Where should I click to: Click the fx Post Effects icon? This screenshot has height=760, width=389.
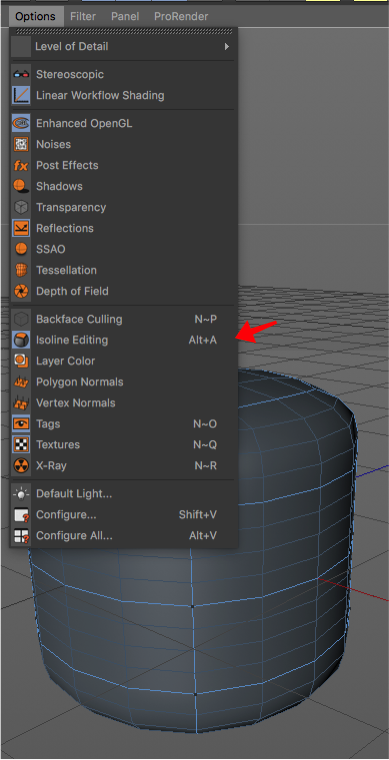pyautogui.click(x=21, y=165)
